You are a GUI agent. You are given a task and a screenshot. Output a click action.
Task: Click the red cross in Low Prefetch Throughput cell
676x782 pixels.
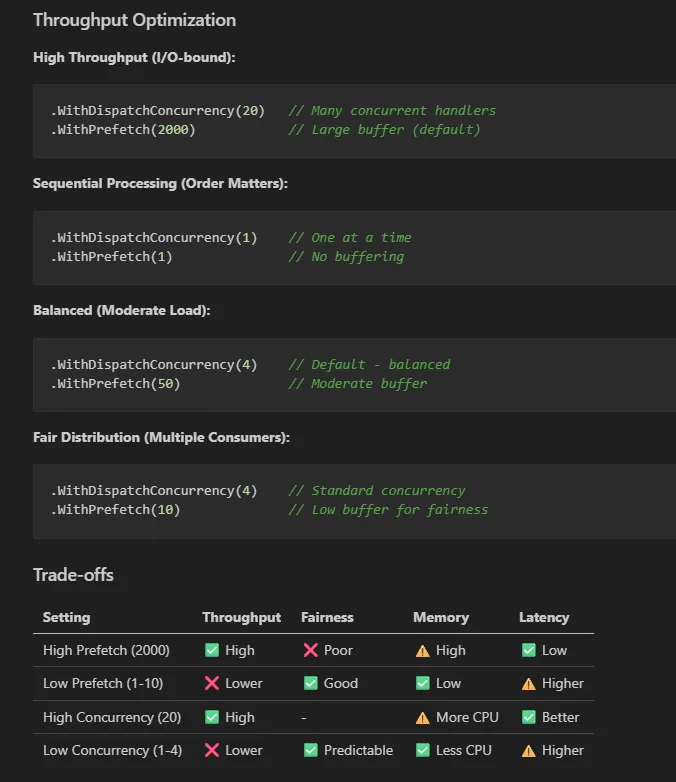point(211,683)
